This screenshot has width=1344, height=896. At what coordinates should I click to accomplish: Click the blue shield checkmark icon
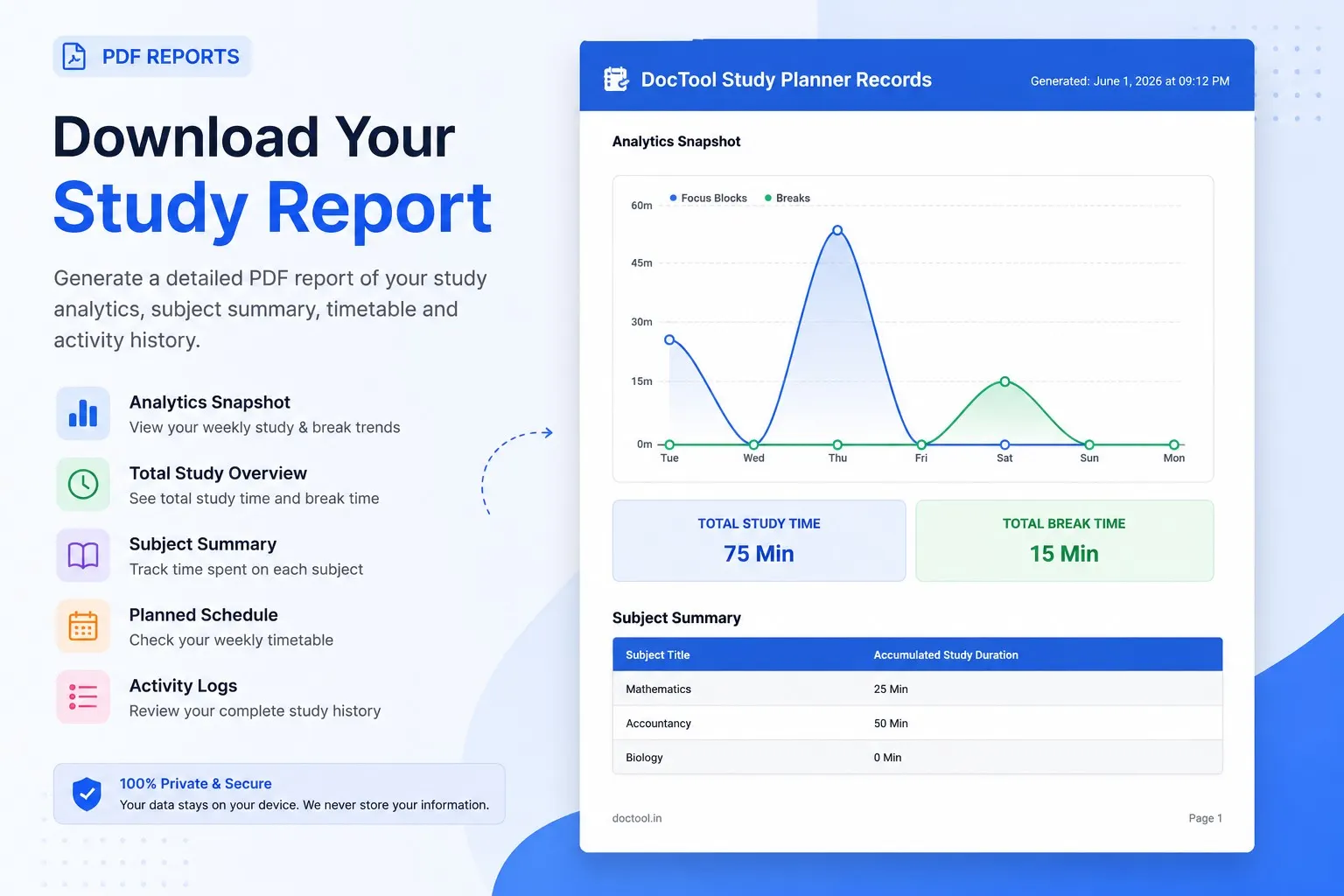87,794
